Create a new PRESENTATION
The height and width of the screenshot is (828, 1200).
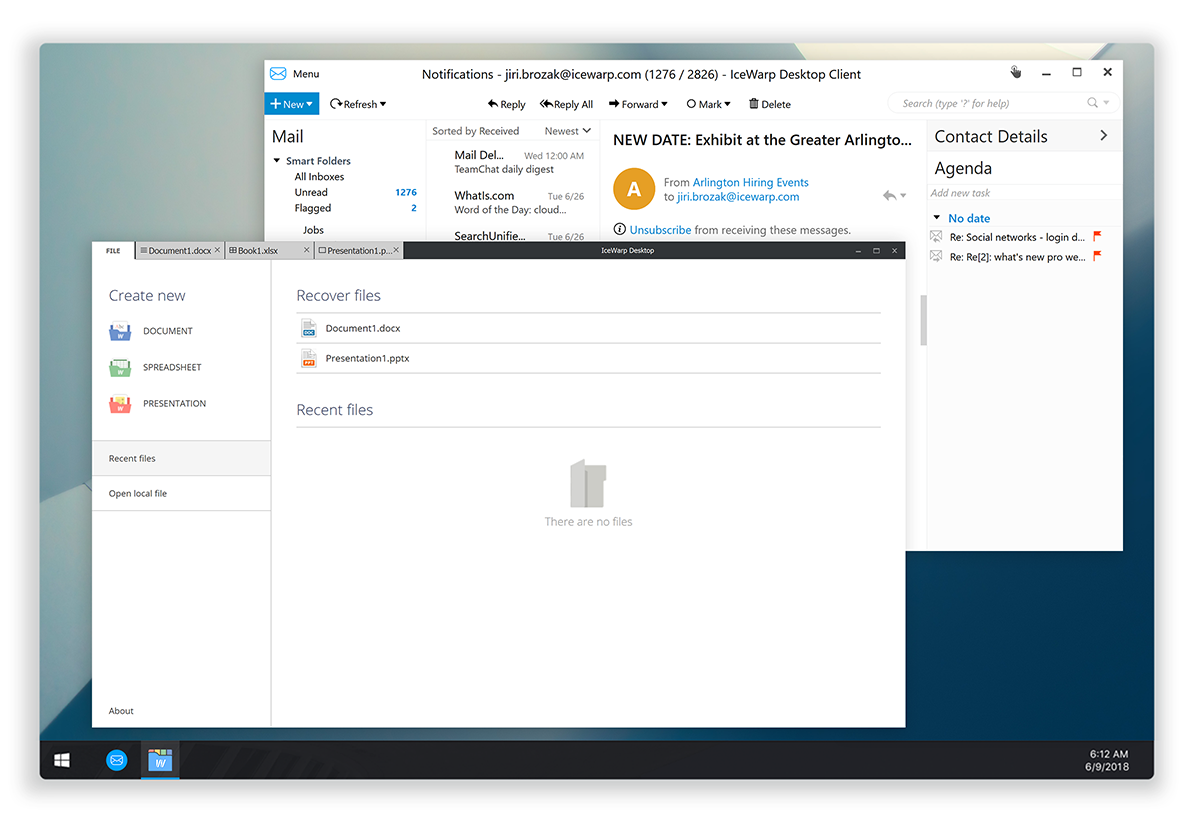175,404
